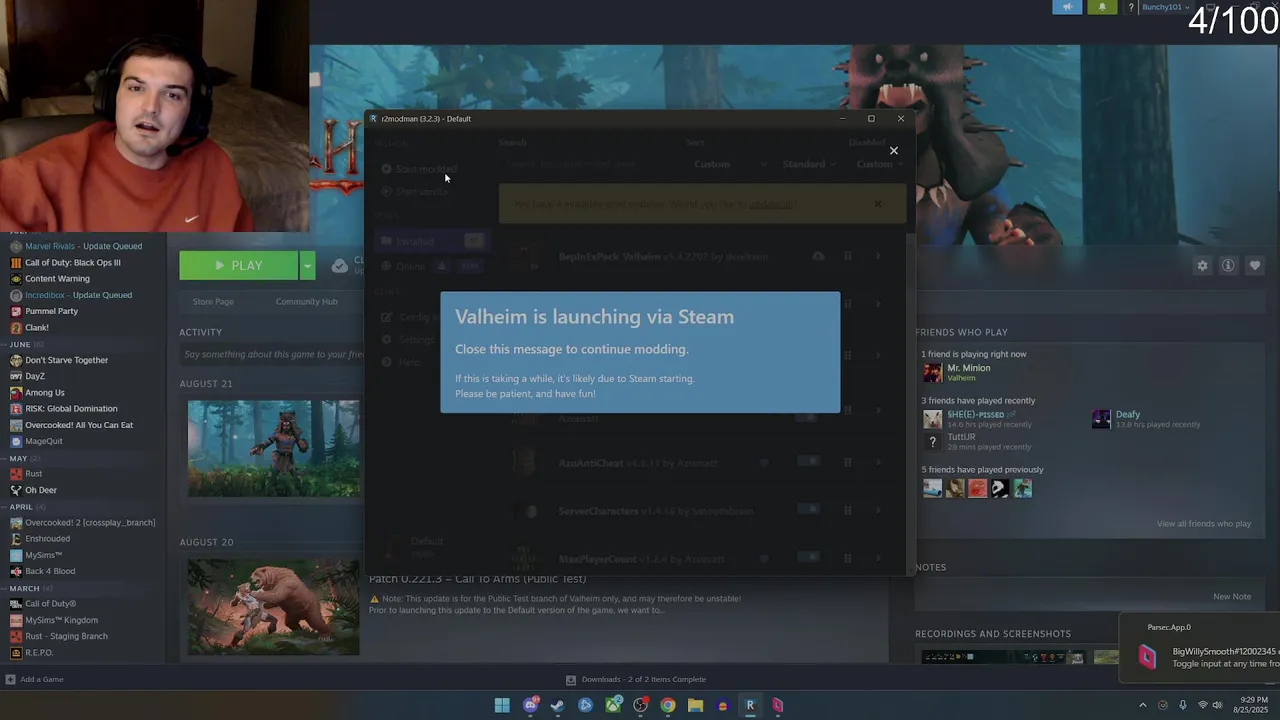Click the green PLAY button in Steam
Screen dimensions: 1280x720
(x=239, y=266)
